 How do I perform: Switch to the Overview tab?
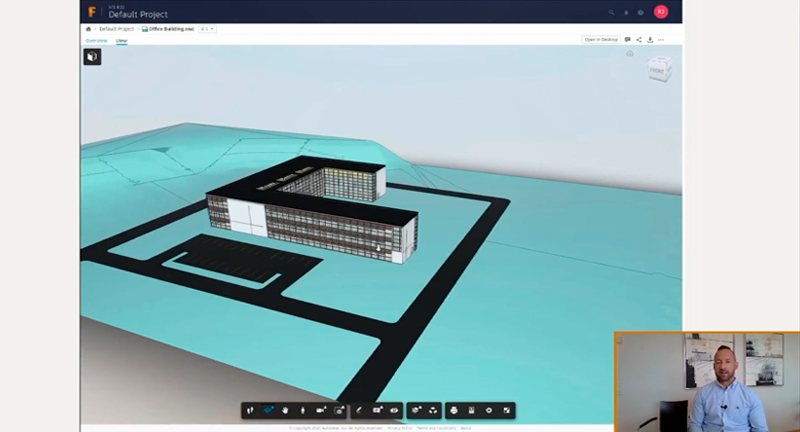click(96, 40)
